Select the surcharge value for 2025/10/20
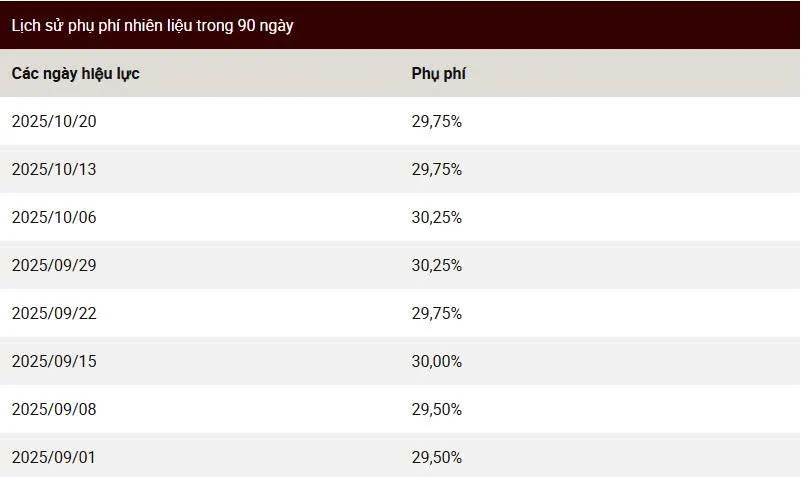The image size is (801, 477). point(437,121)
